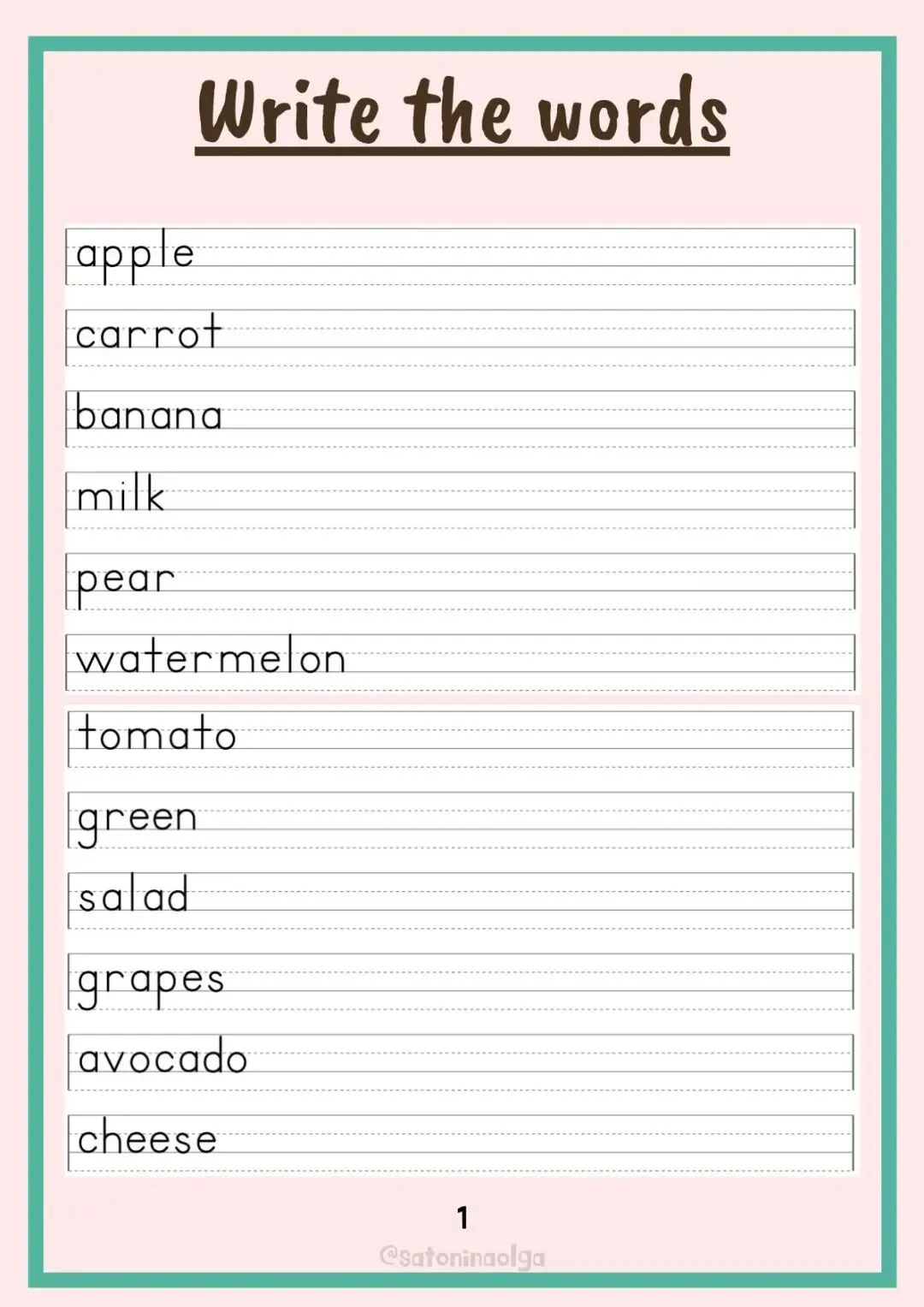924x1307 pixels.
Task: Click the blank writing line after 'watermelon'
Action: 601,662
